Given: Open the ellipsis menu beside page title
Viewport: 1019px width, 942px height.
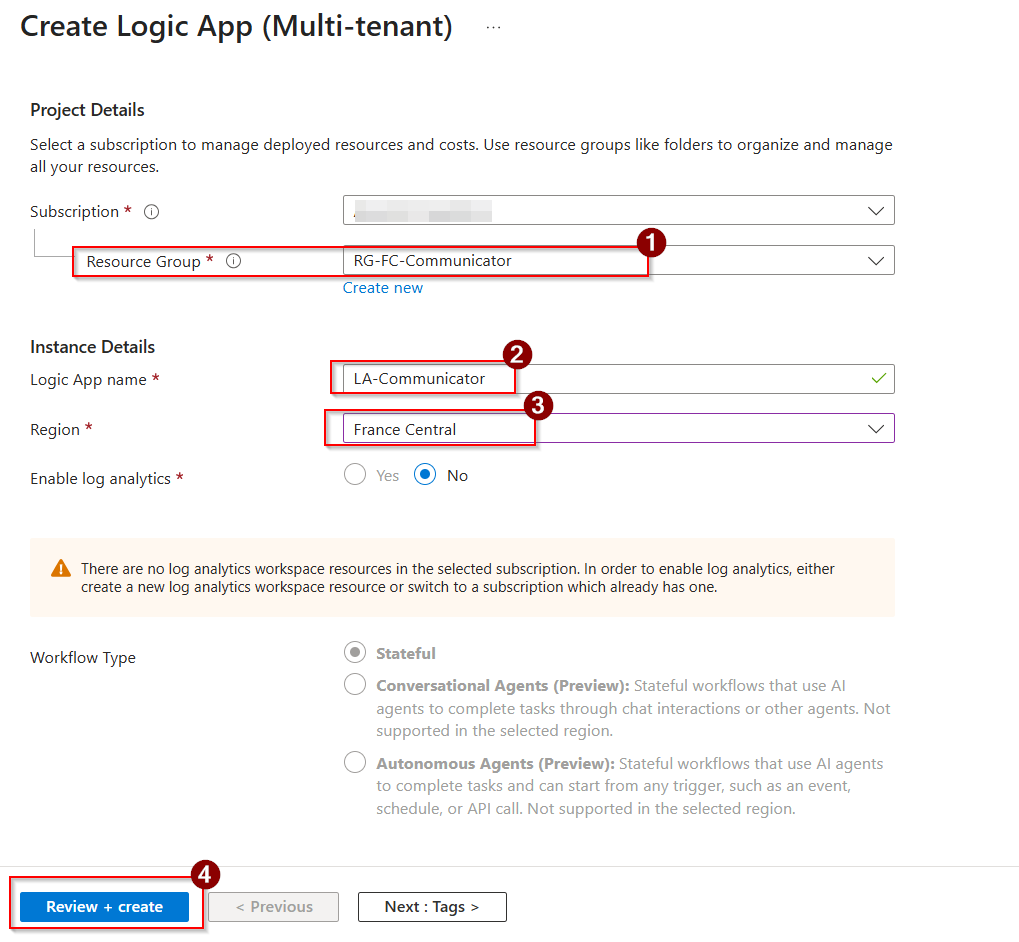Looking at the screenshot, I should pyautogui.click(x=493, y=28).
